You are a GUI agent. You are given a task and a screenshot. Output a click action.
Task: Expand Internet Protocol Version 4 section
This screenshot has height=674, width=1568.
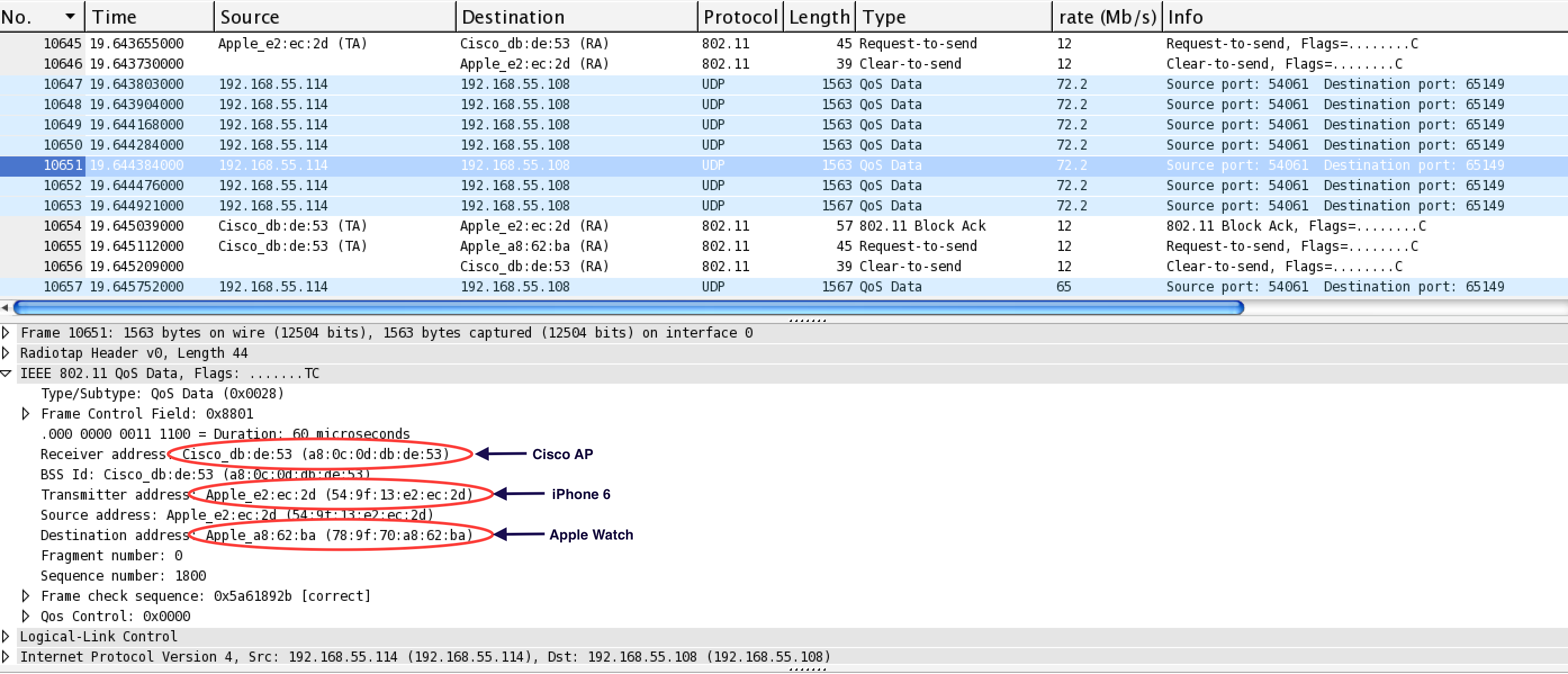pos(6,657)
